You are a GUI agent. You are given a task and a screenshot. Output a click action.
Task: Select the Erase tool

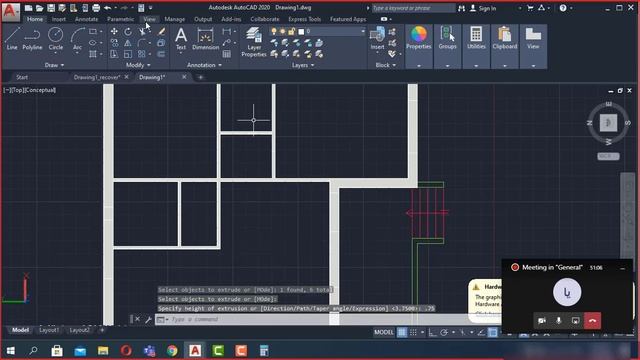coord(162,31)
